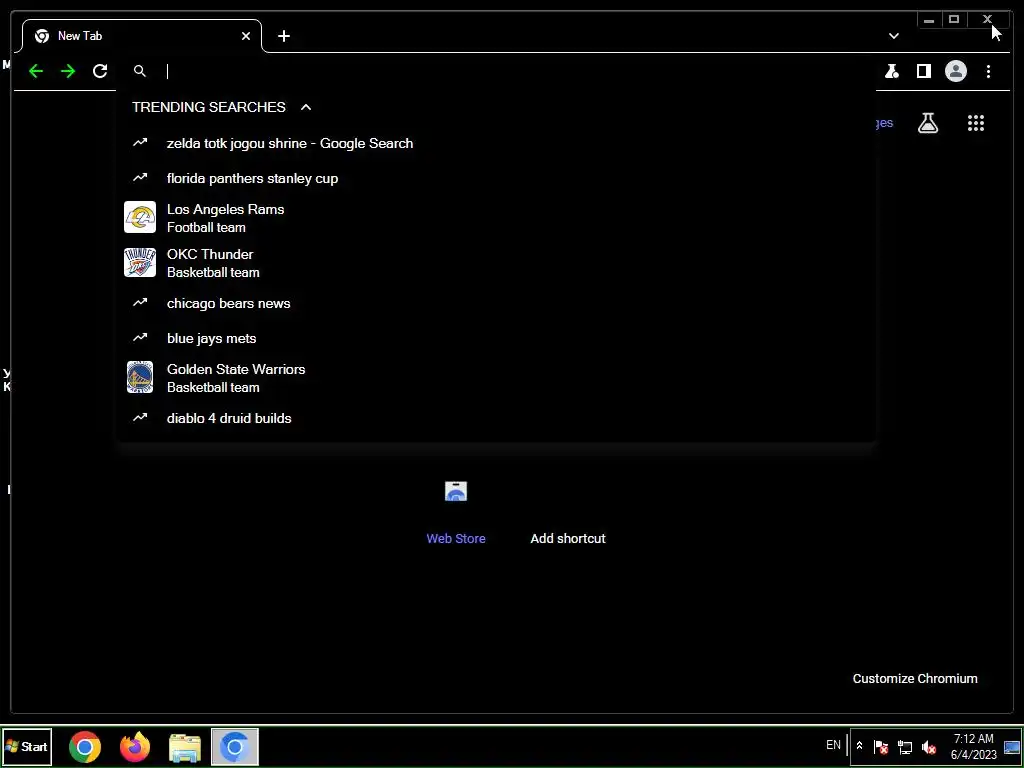Choose zelda totk jogou shrine suggestion
This screenshot has height=768, width=1024.
[496, 143]
